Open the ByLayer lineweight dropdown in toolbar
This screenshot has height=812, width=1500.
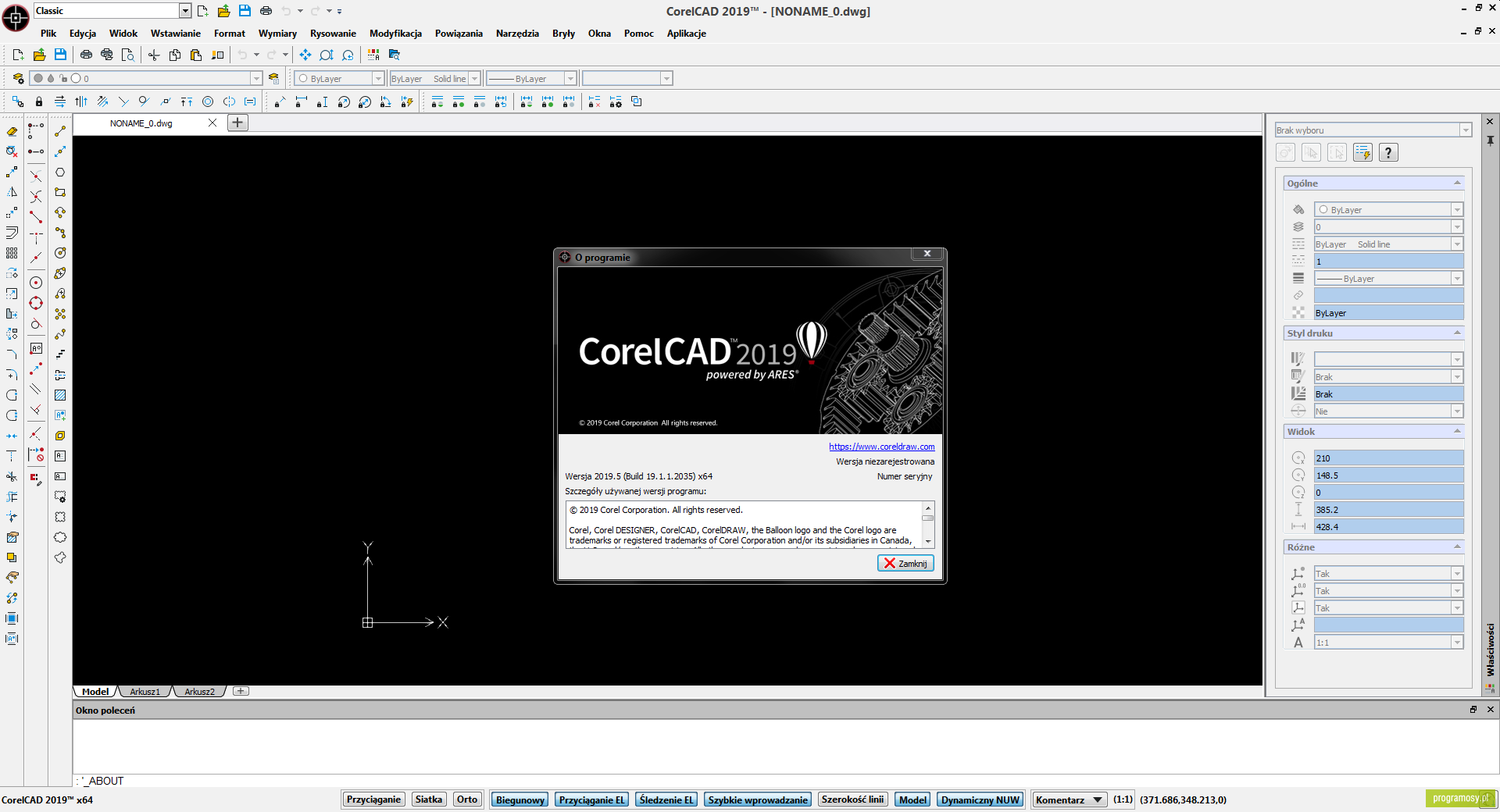click(x=531, y=78)
